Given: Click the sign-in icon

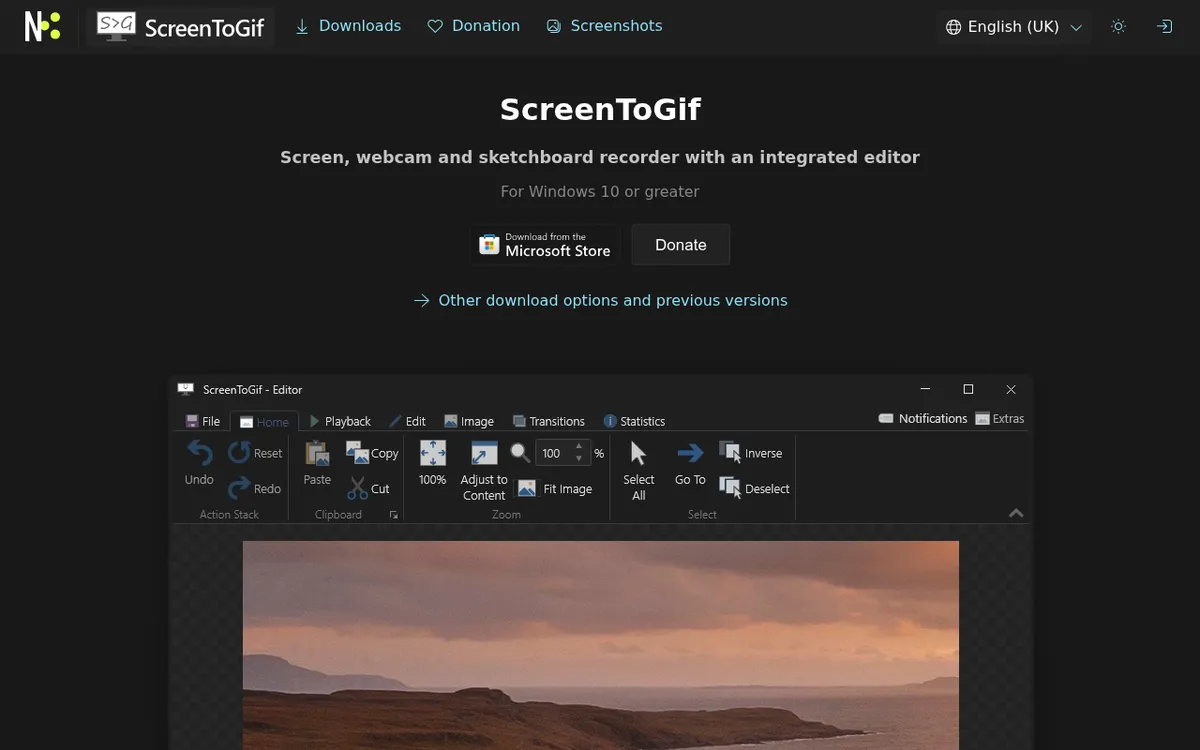Looking at the screenshot, I should coord(1164,27).
